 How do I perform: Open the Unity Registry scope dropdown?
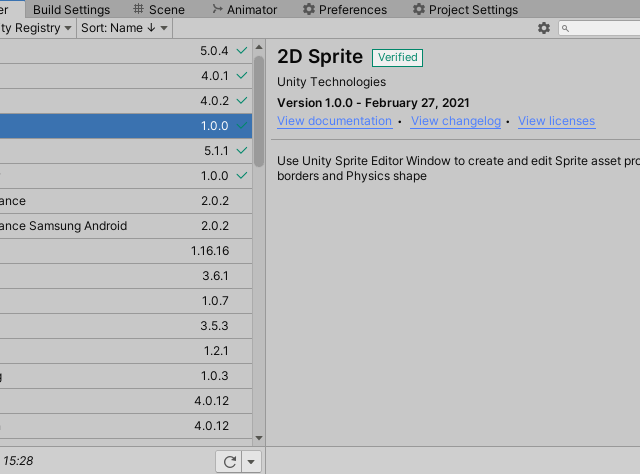(x=36, y=28)
